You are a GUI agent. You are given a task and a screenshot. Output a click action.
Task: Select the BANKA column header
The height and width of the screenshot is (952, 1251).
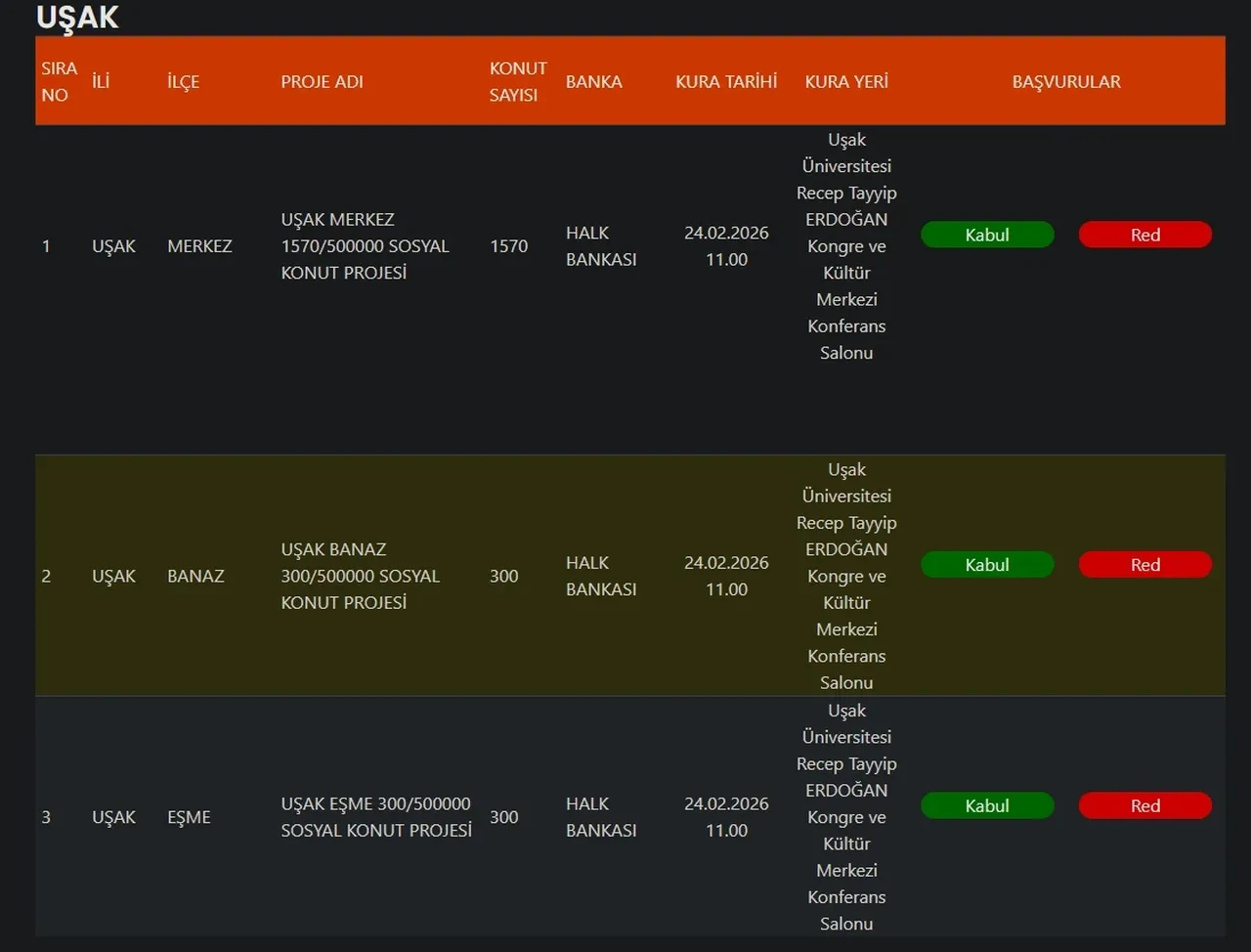tap(593, 81)
